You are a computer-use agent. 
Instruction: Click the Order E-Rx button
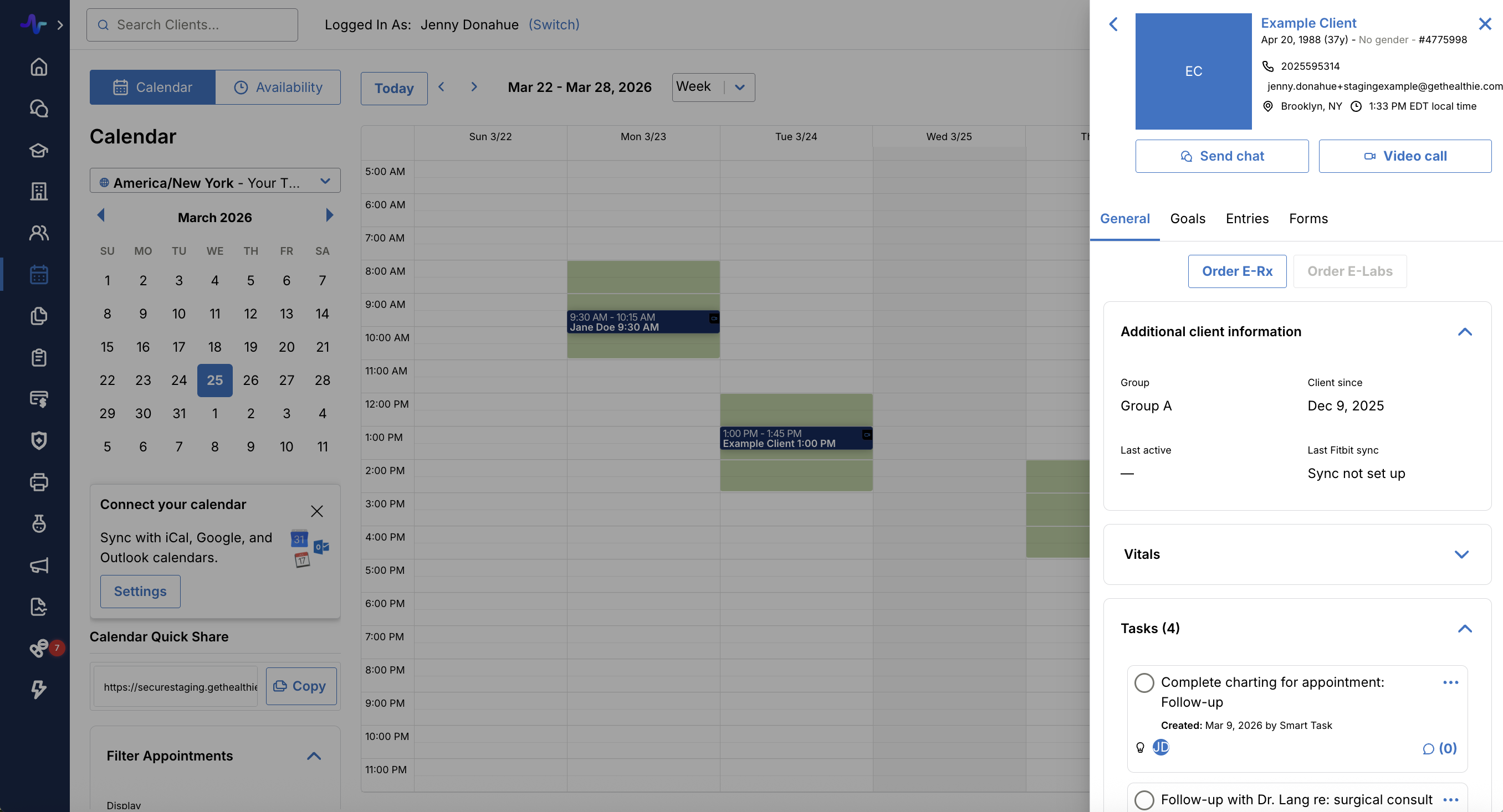(1237, 271)
